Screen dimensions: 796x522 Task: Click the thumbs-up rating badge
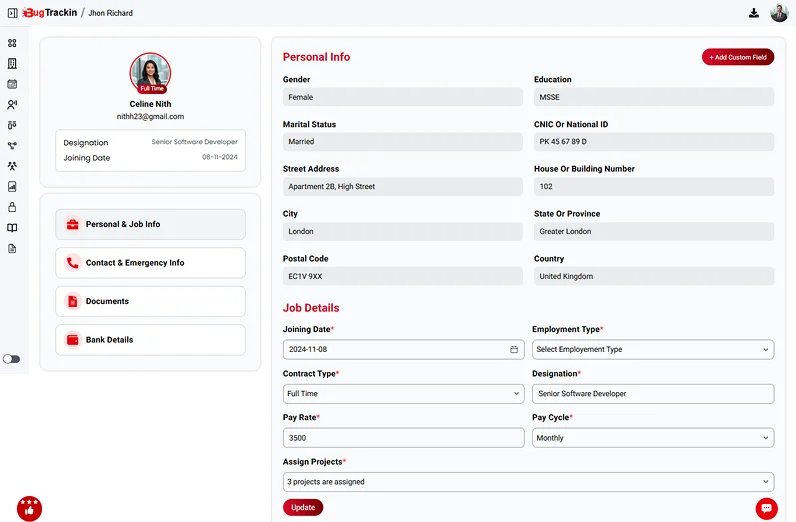click(x=30, y=508)
